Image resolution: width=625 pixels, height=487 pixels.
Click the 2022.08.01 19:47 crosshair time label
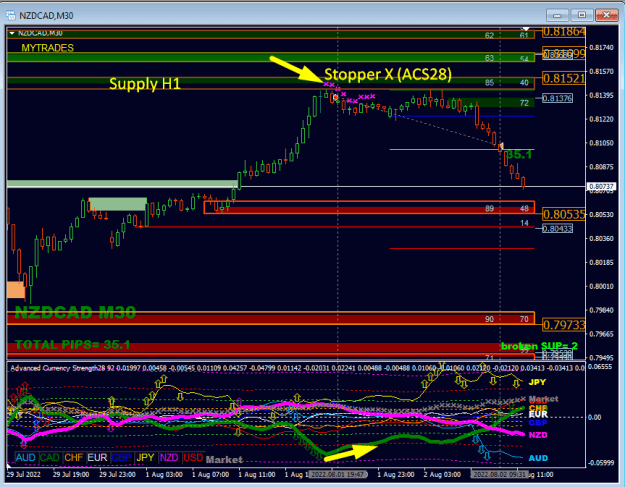pos(338,475)
